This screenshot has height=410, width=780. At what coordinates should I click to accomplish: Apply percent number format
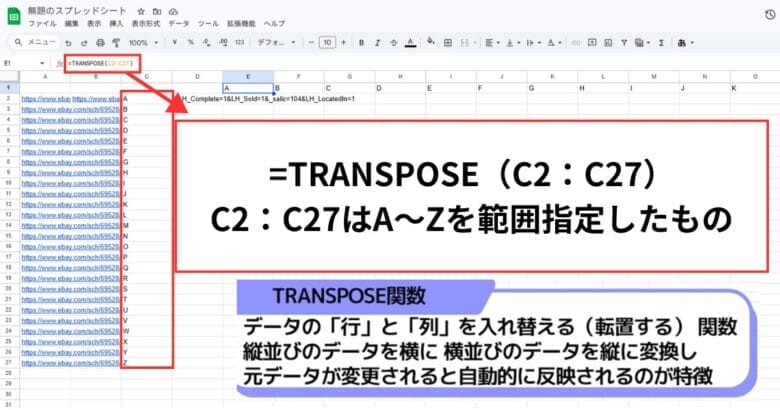pyautogui.click(x=191, y=43)
